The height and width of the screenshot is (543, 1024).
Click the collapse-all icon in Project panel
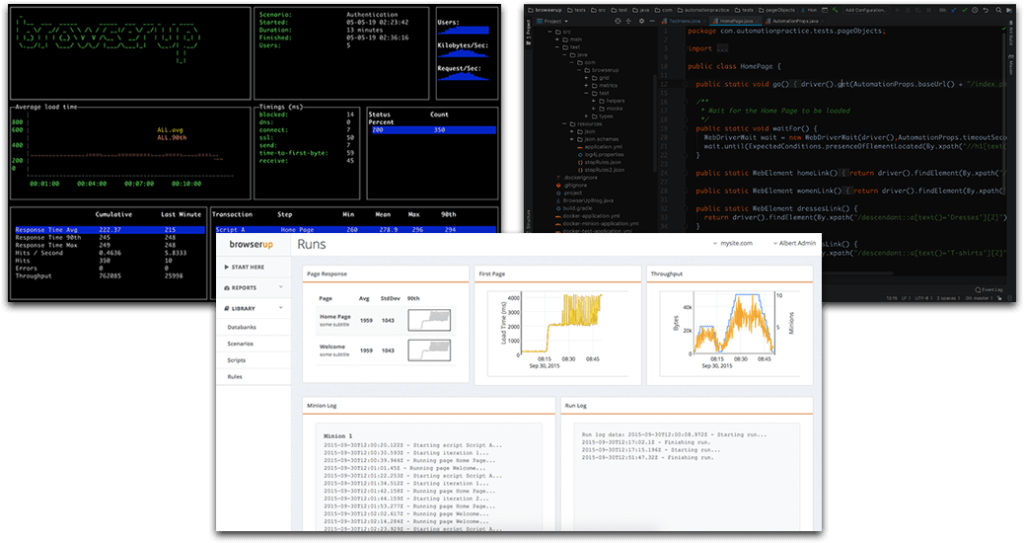pyautogui.click(x=628, y=21)
